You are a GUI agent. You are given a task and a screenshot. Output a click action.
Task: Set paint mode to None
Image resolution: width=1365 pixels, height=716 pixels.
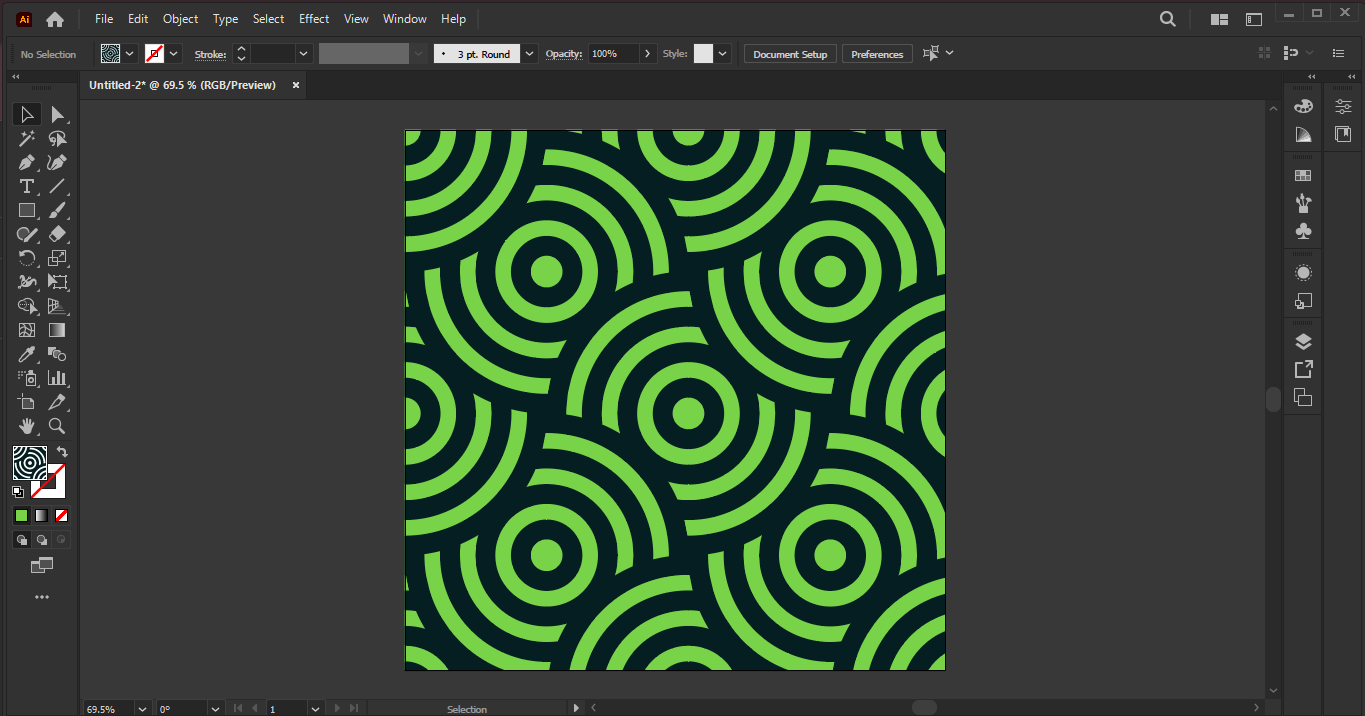(x=62, y=516)
